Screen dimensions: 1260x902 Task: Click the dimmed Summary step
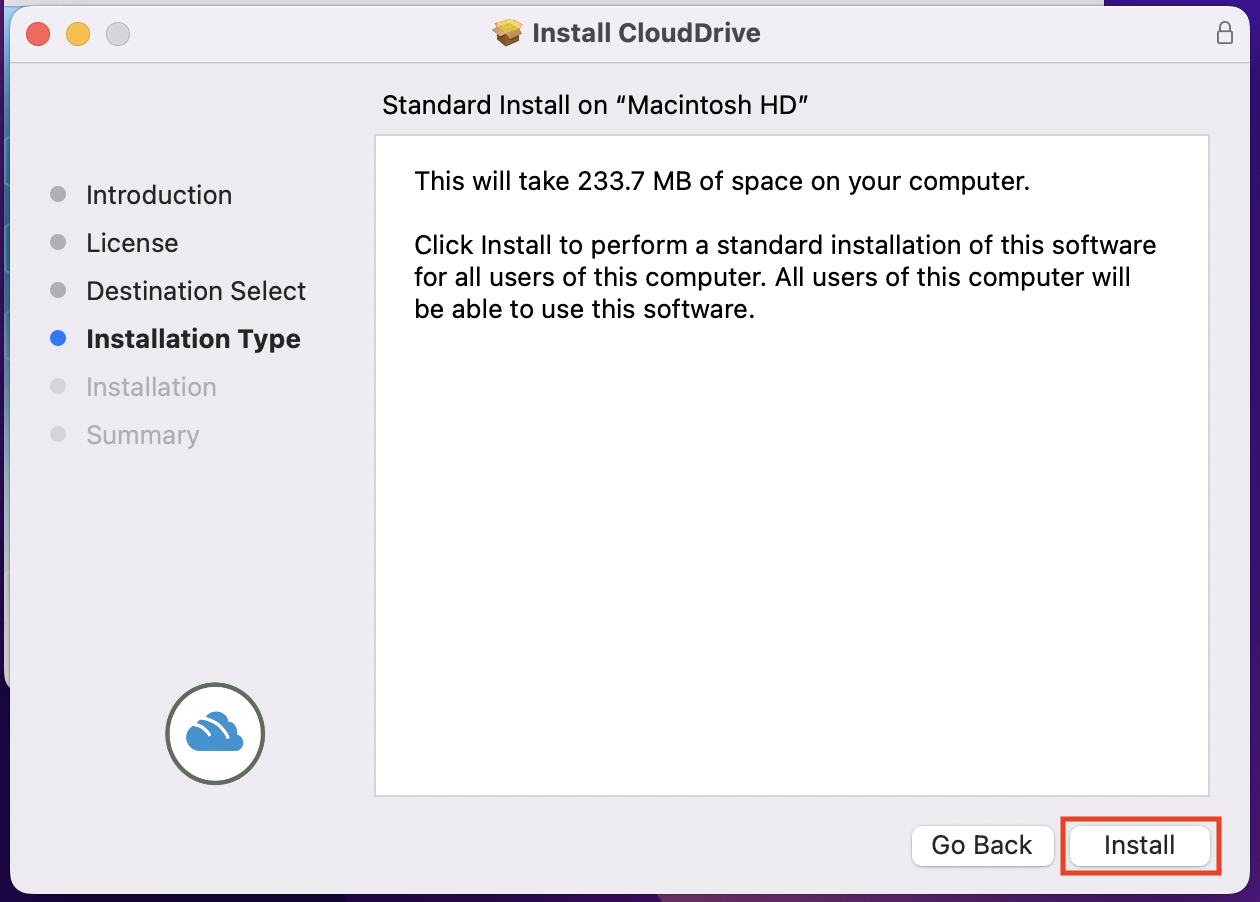pyautogui.click(x=142, y=435)
